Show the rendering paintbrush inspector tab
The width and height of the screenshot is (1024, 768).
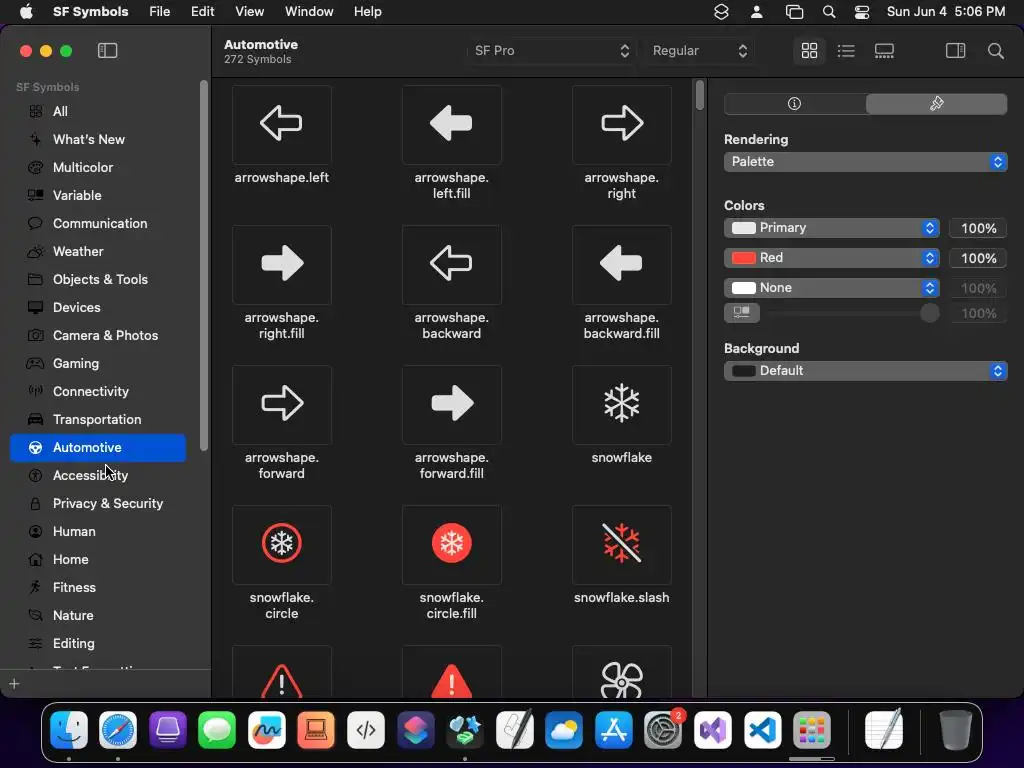pyautogui.click(x=936, y=103)
